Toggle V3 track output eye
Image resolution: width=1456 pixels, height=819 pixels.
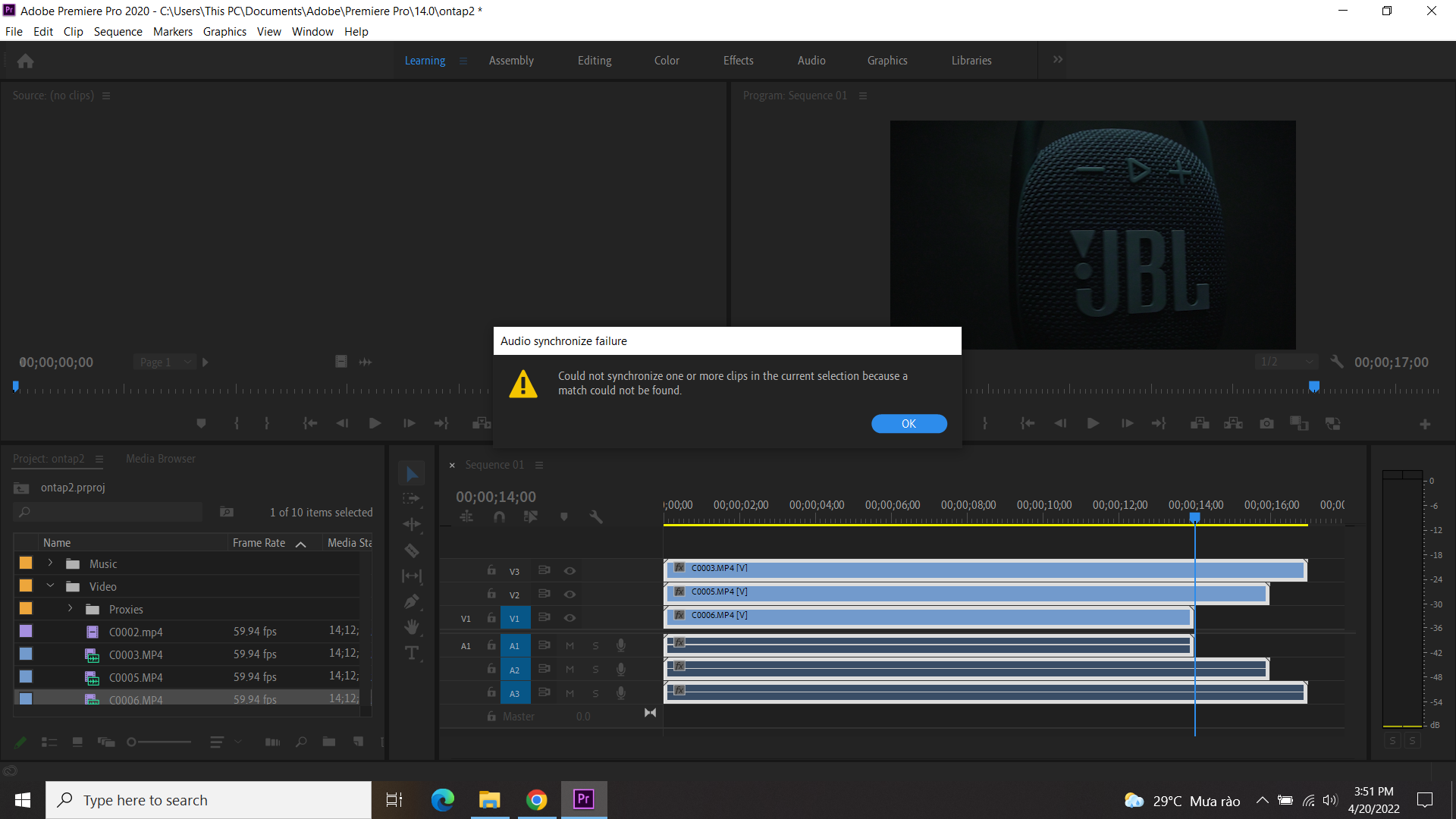click(x=570, y=571)
